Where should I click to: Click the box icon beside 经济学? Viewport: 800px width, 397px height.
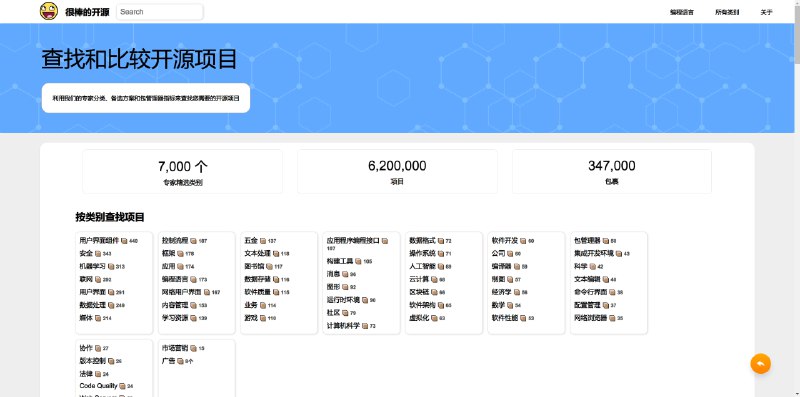click(x=516, y=292)
